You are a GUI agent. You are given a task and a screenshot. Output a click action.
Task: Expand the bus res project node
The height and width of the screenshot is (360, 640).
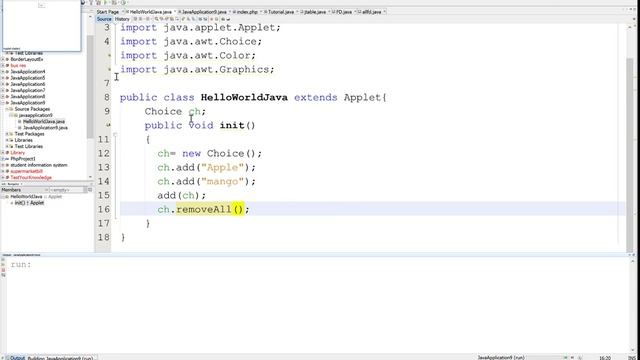3,65
